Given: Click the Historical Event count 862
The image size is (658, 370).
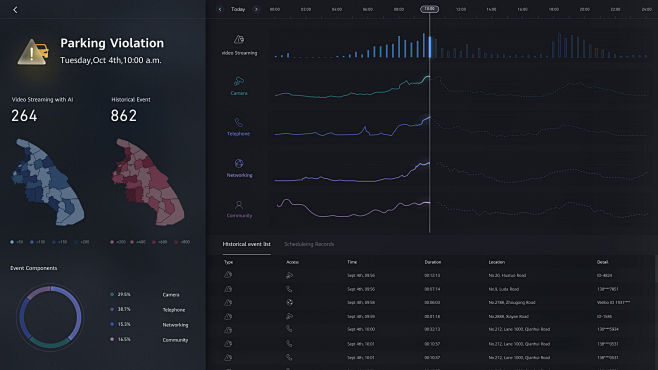Looking at the screenshot, I should point(124,116).
